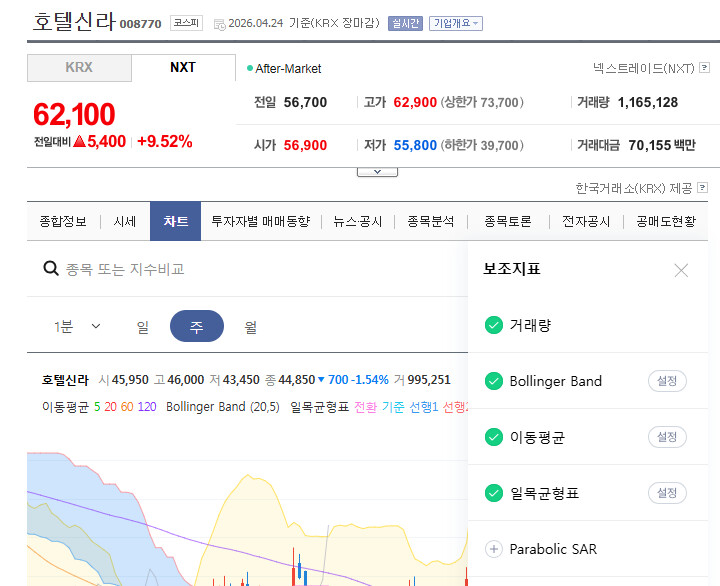Click the NXT help question mark icon
Image resolution: width=720 pixels, height=586 pixels.
click(704, 68)
